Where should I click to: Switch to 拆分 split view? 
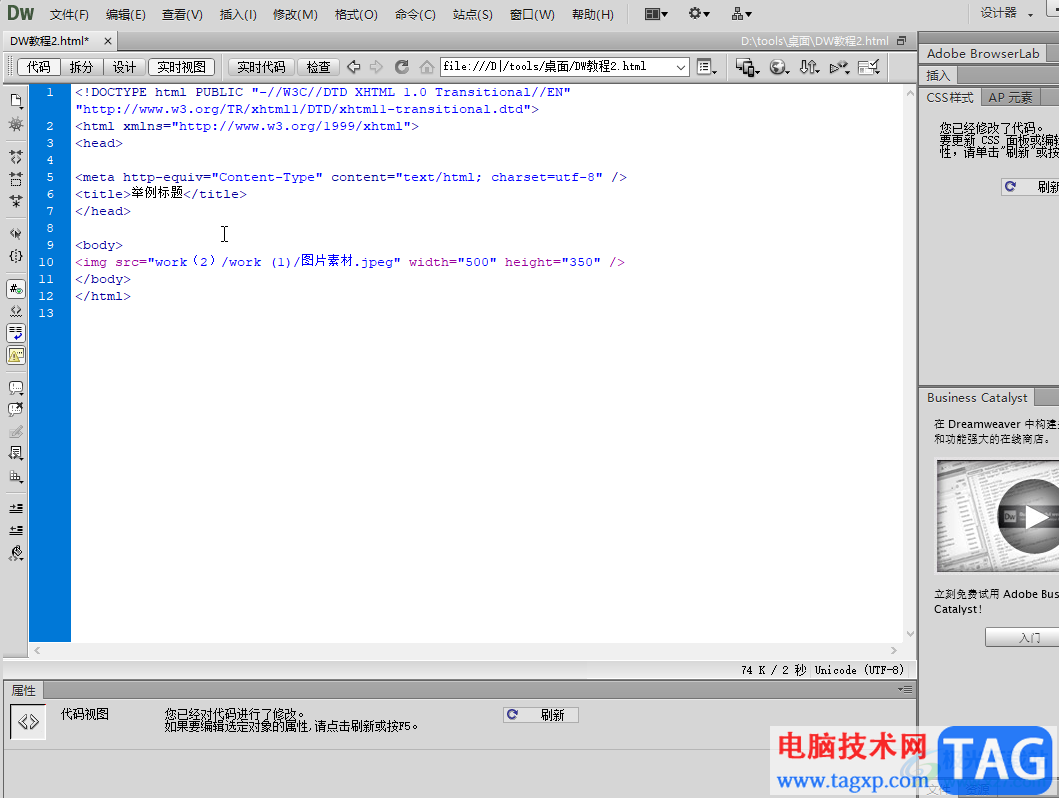81,67
